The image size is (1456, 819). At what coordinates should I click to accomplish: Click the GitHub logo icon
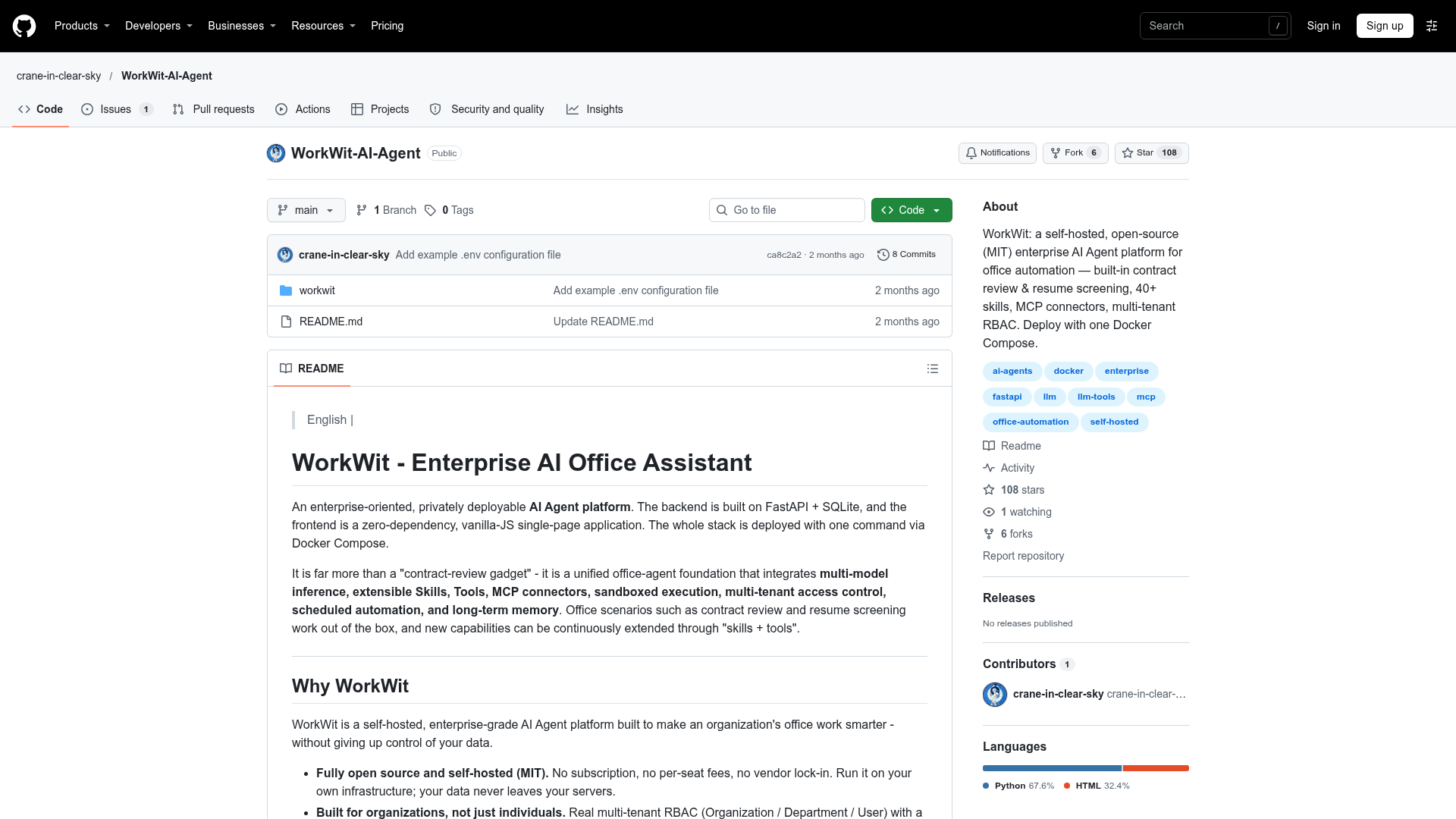coord(24,26)
